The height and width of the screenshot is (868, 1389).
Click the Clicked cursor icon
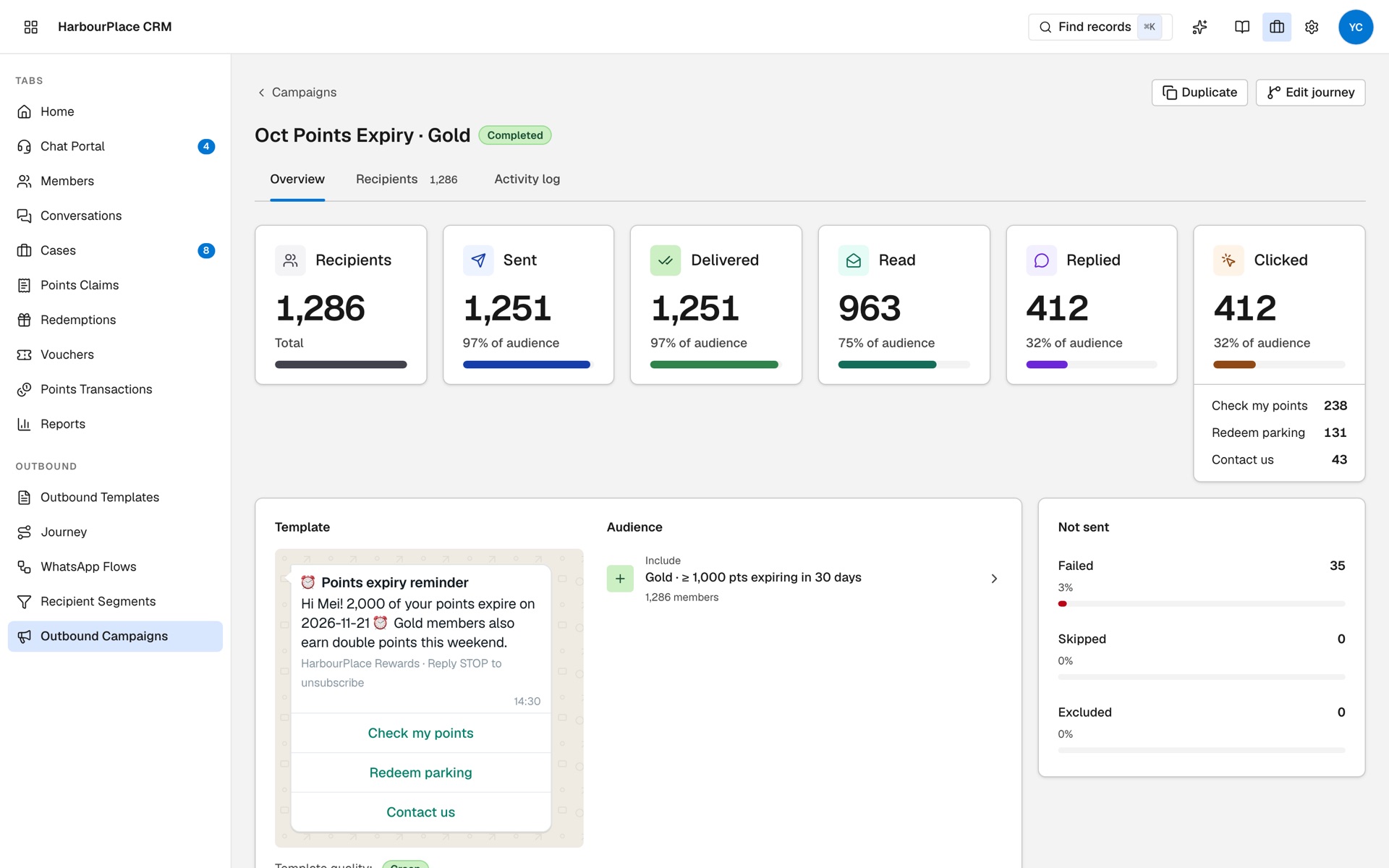coord(1228,260)
